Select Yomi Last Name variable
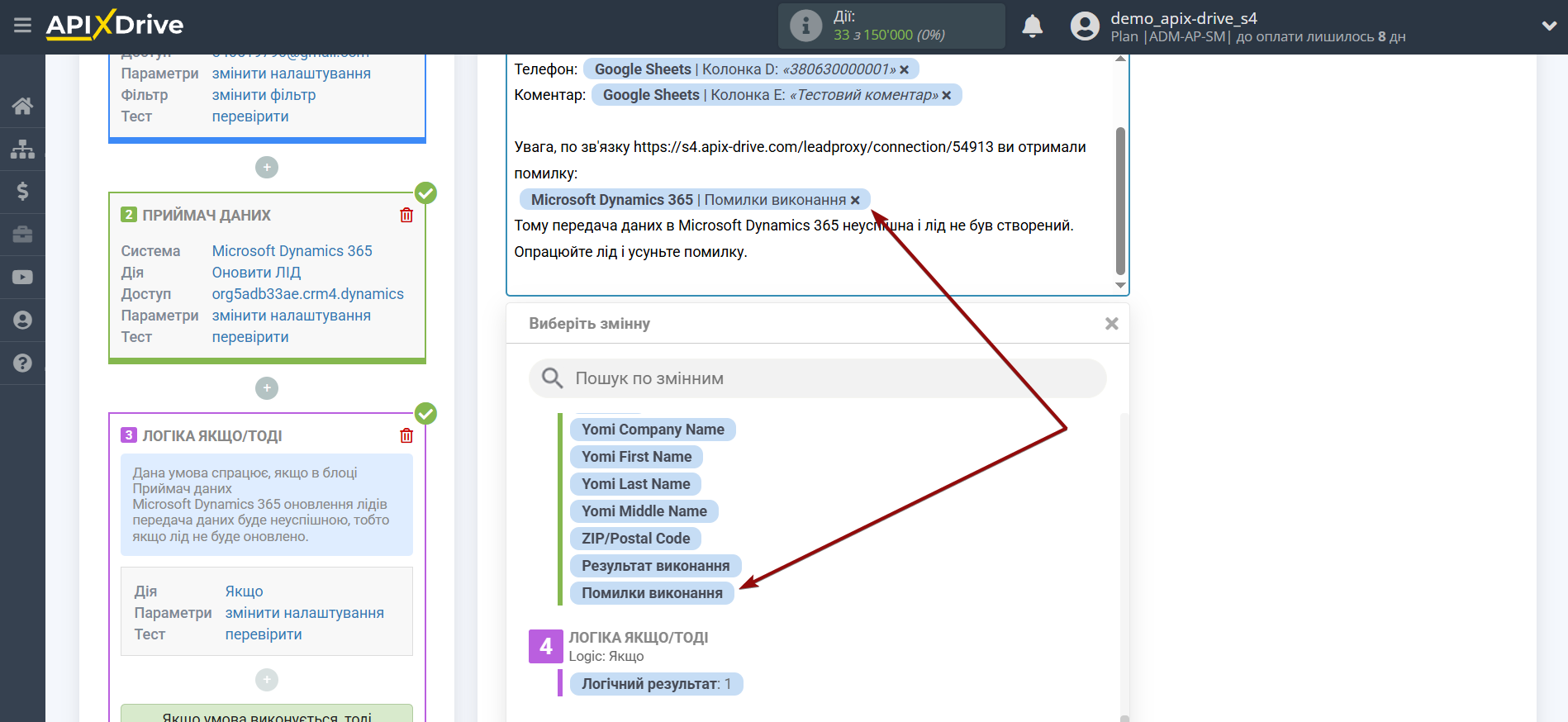Screen dimensions: 1568x722 point(635,484)
